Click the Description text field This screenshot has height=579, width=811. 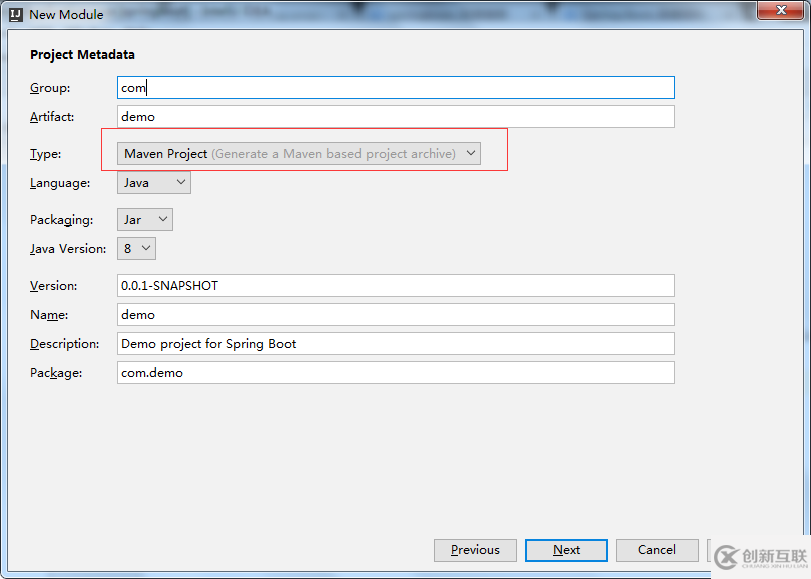coord(396,344)
